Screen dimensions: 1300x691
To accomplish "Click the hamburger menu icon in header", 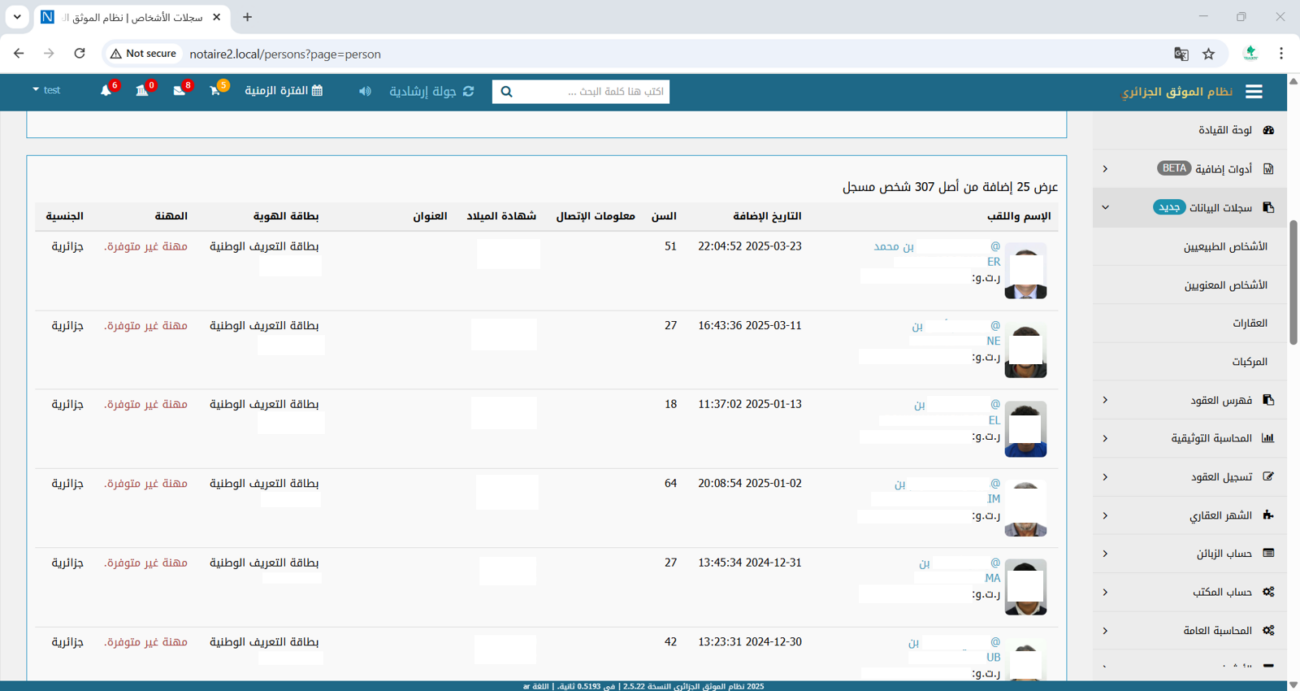I will [1253, 92].
